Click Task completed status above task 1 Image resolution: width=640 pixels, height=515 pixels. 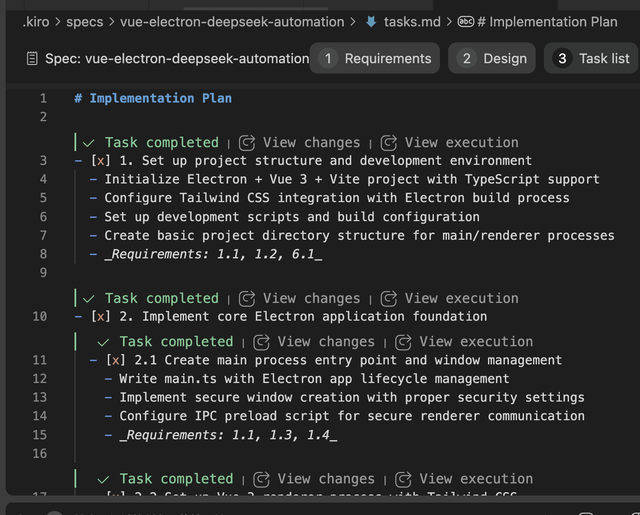162,142
